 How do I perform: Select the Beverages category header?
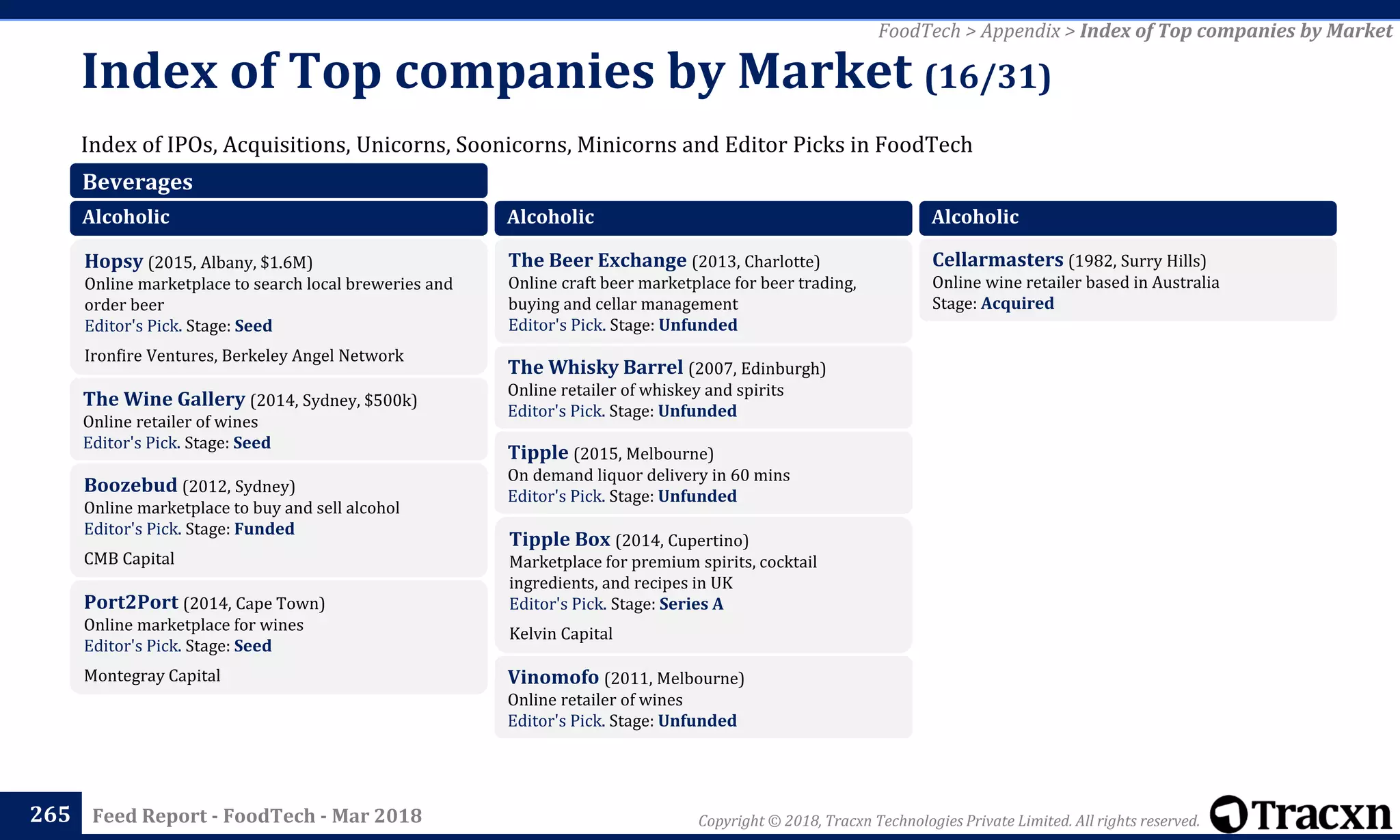tap(279, 181)
